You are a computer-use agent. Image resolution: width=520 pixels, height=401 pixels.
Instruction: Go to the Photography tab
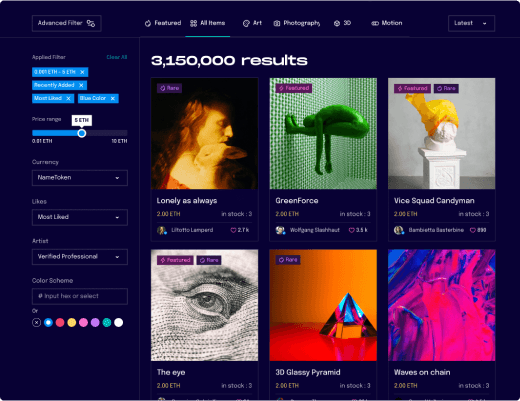click(x=297, y=23)
